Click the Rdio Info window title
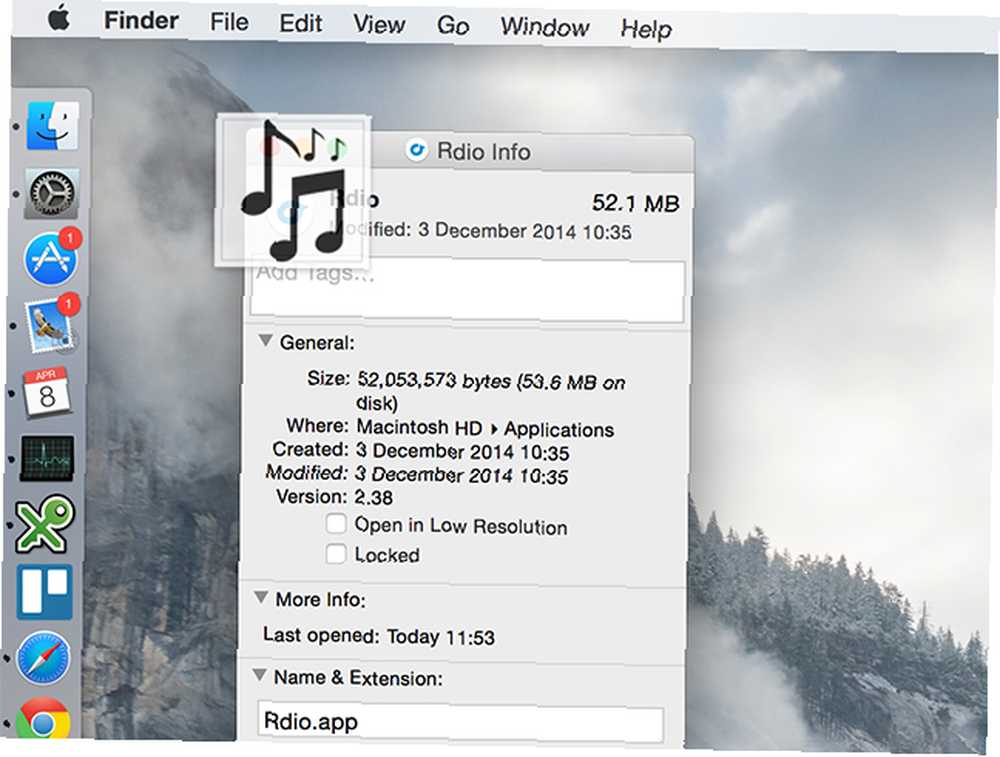The image size is (1000, 757). point(483,151)
